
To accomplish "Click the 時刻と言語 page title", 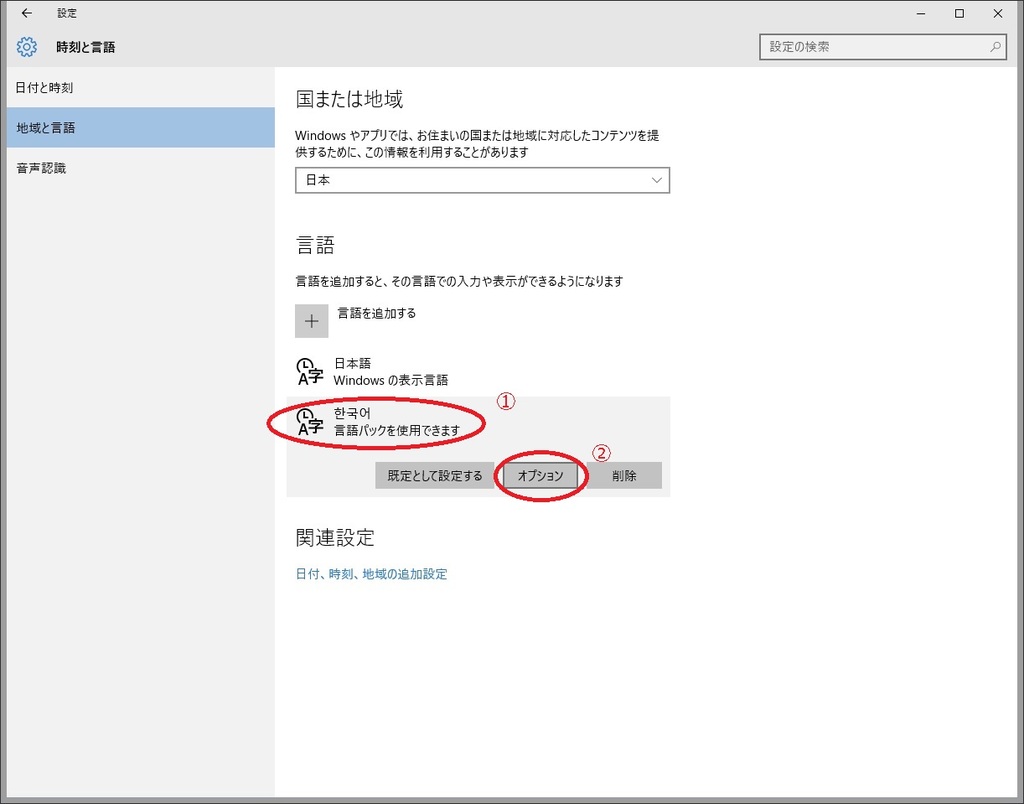I will pos(86,47).
